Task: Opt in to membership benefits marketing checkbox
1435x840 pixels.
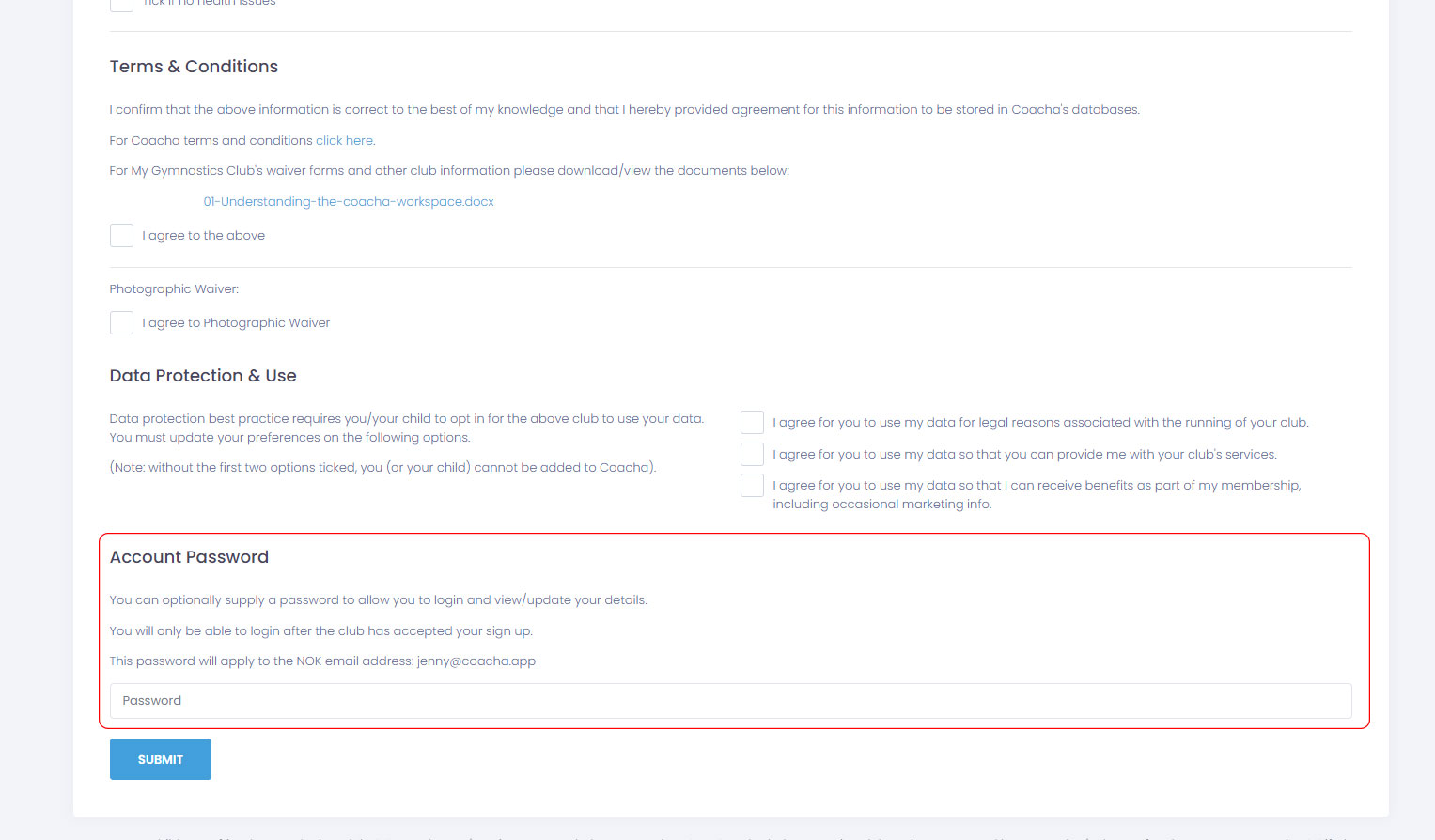Action: [752, 485]
